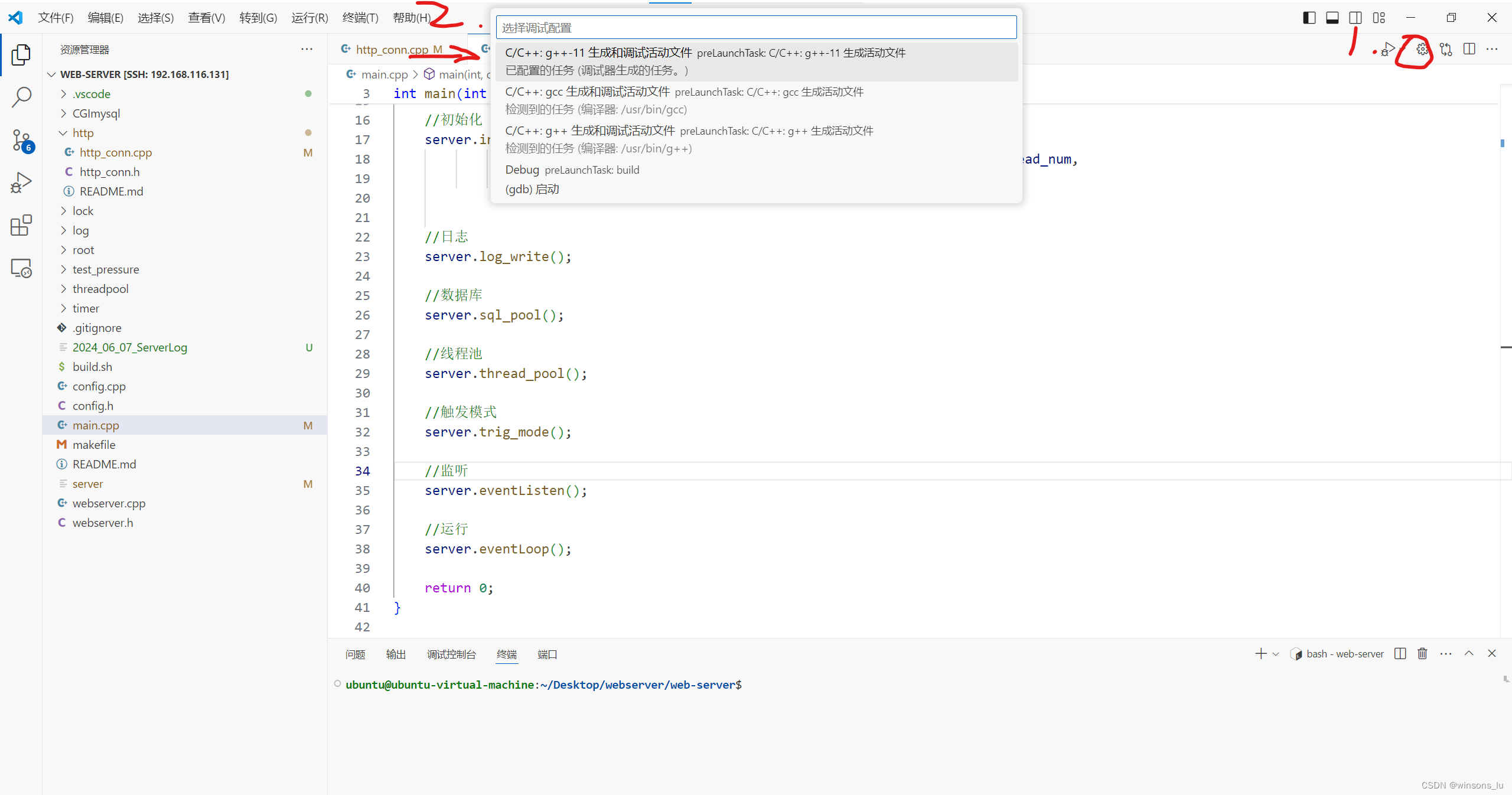Open the 终端(T) menu
Viewport: 1512px width, 795px height.
click(360, 17)
